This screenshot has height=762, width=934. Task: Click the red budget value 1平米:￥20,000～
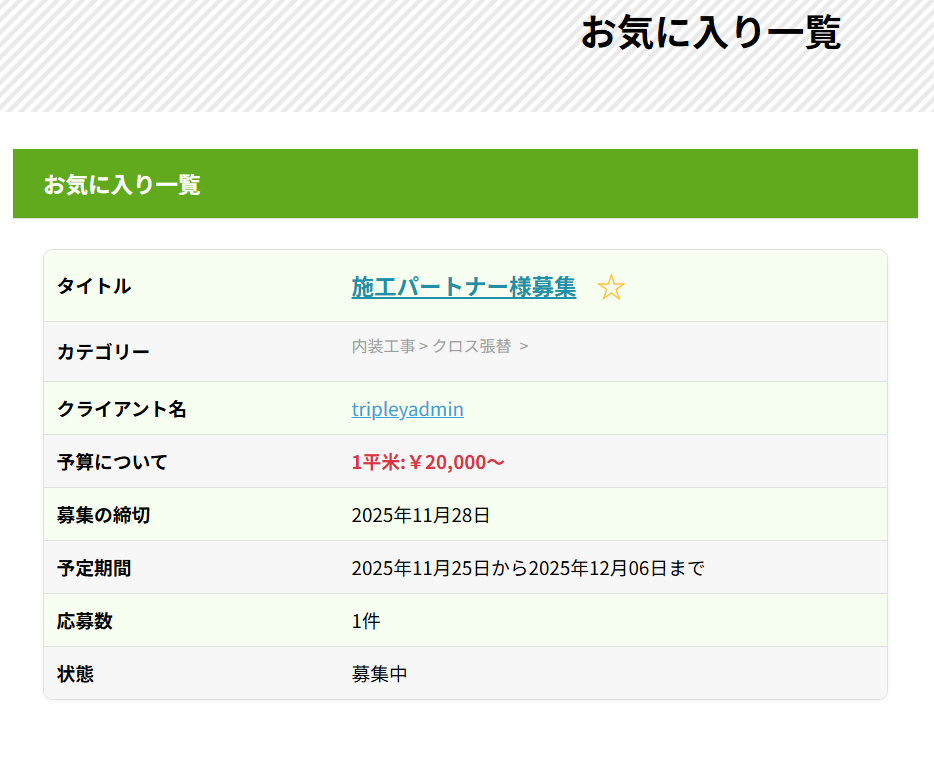tap(428, 462)
